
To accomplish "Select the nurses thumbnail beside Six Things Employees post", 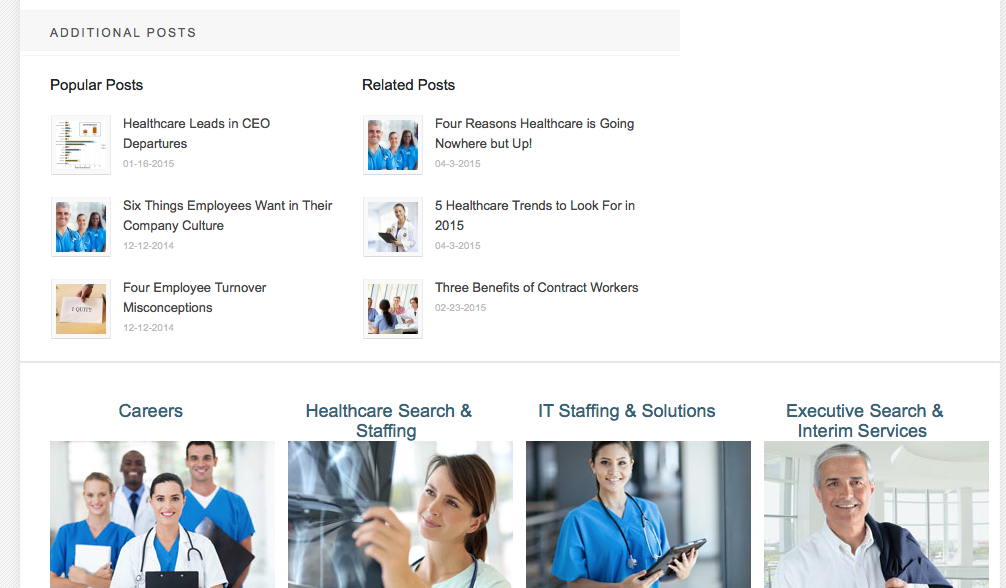I will 81,227.
